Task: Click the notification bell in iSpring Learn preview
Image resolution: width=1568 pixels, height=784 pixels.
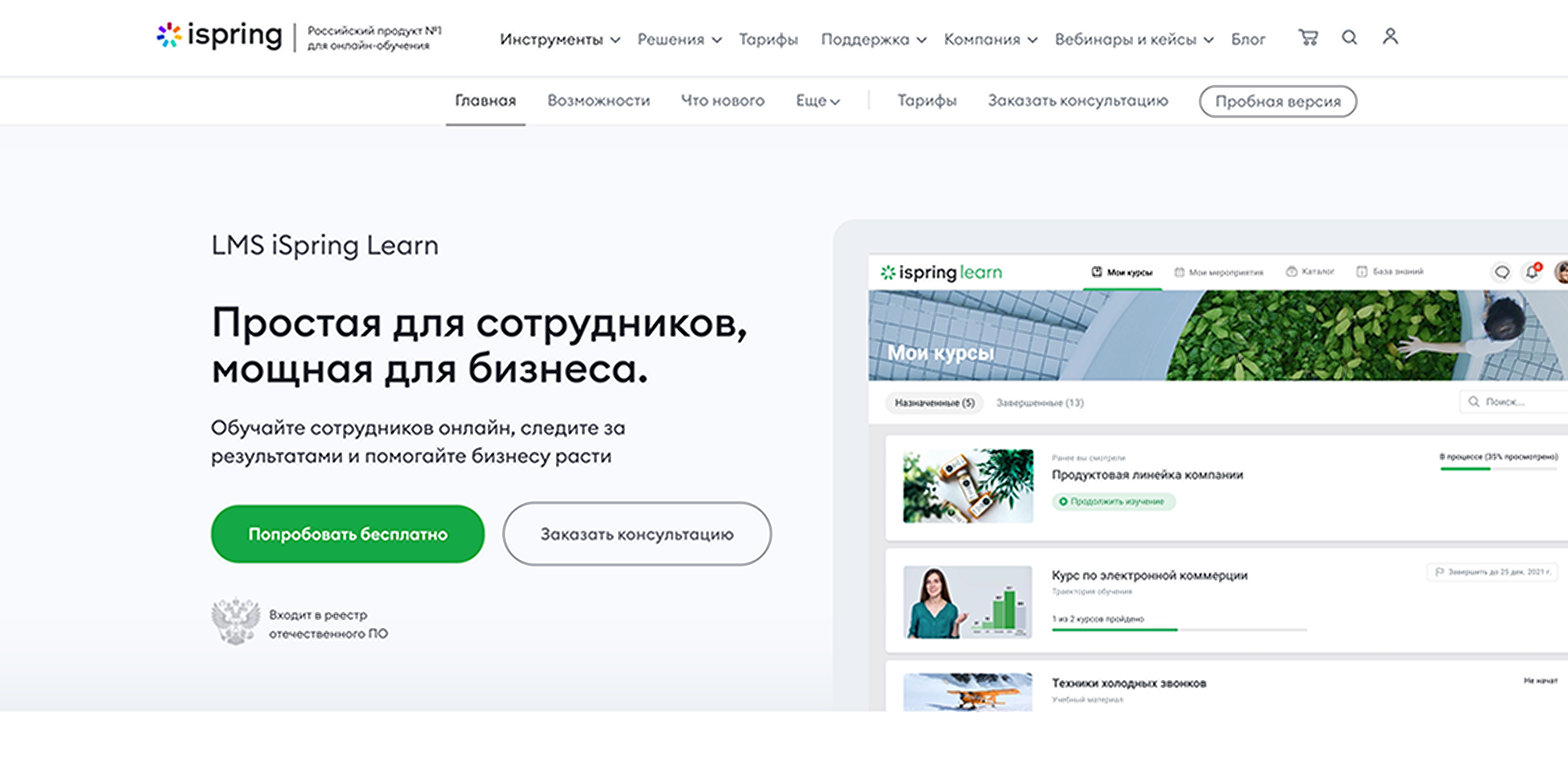Action: tap(1532, 272)
